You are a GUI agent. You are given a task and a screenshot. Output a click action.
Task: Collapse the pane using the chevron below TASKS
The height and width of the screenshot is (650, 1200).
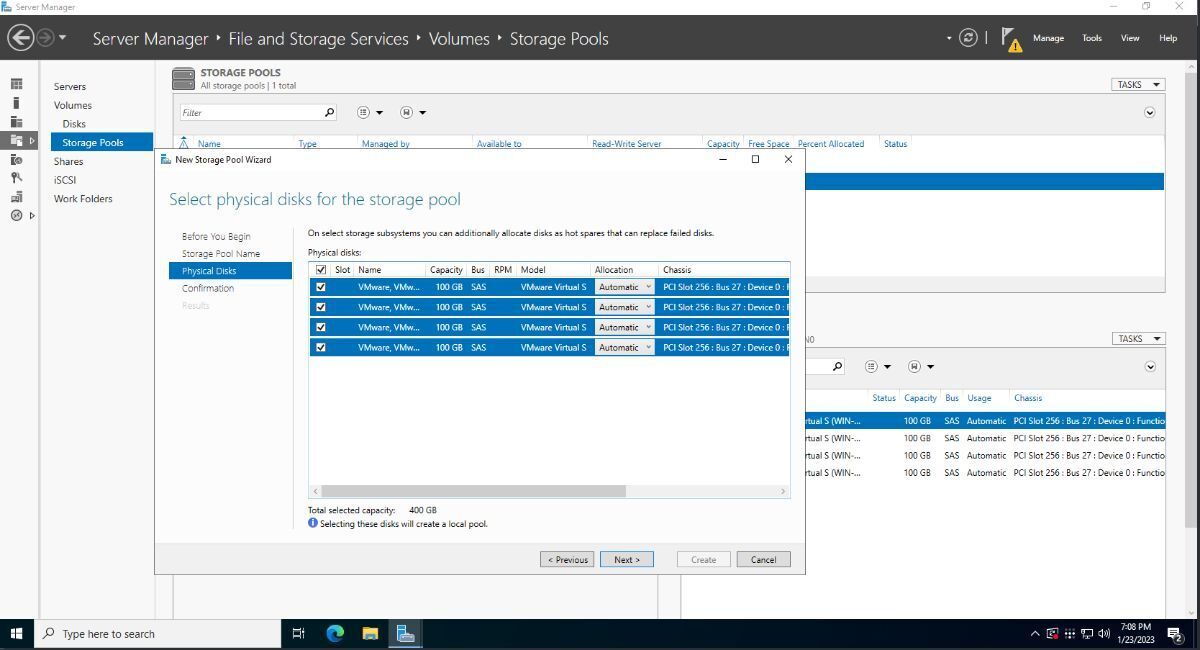(x=1150, y=112)
